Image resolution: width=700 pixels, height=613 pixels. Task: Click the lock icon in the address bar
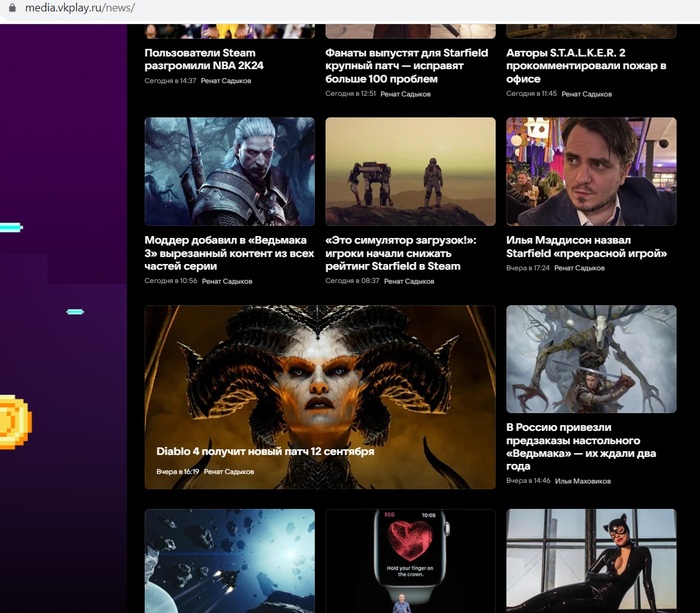12,8
